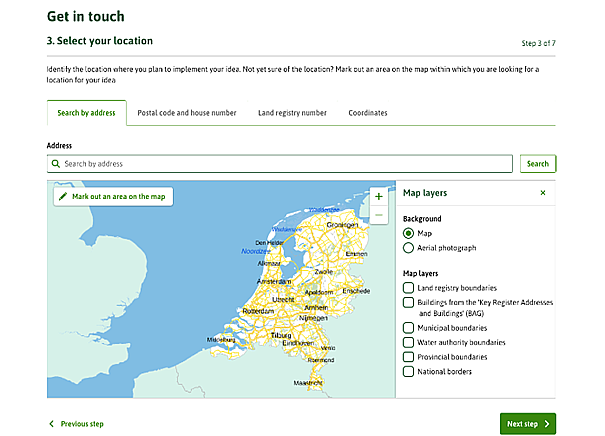Enable Municipal boundaries checkbox
The width and height of the screenshot is (605, 436).
point(409,328)
